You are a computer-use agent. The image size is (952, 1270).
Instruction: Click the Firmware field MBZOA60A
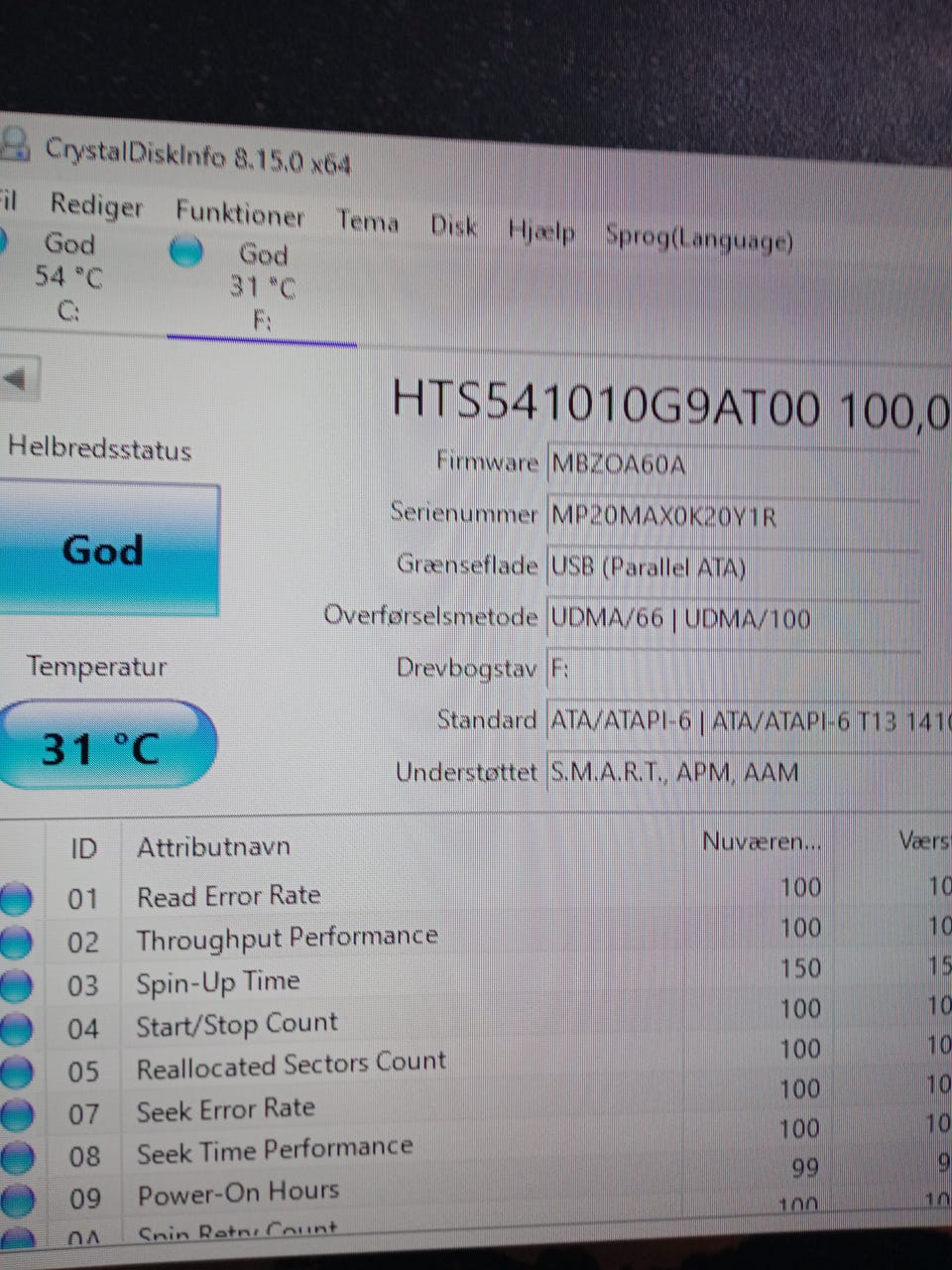[733, 464]
